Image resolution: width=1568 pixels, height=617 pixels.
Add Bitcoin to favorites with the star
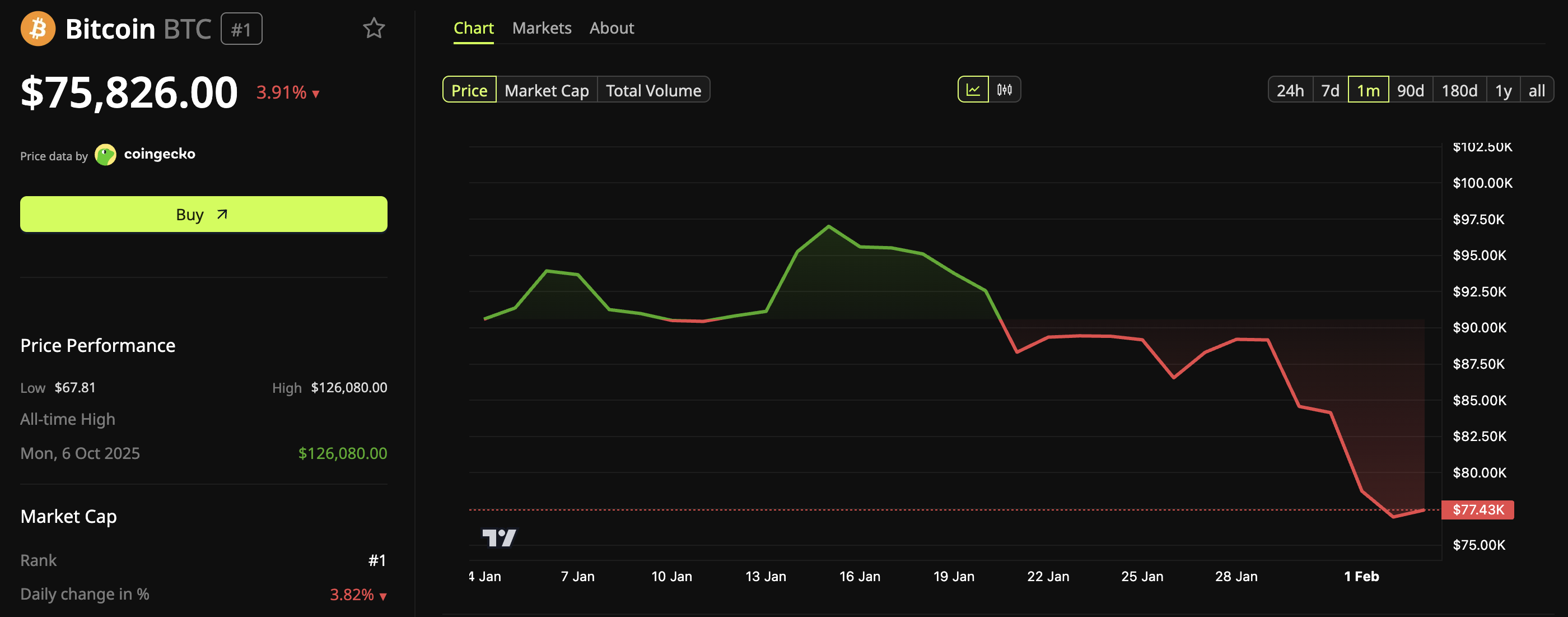coord(373,27)
